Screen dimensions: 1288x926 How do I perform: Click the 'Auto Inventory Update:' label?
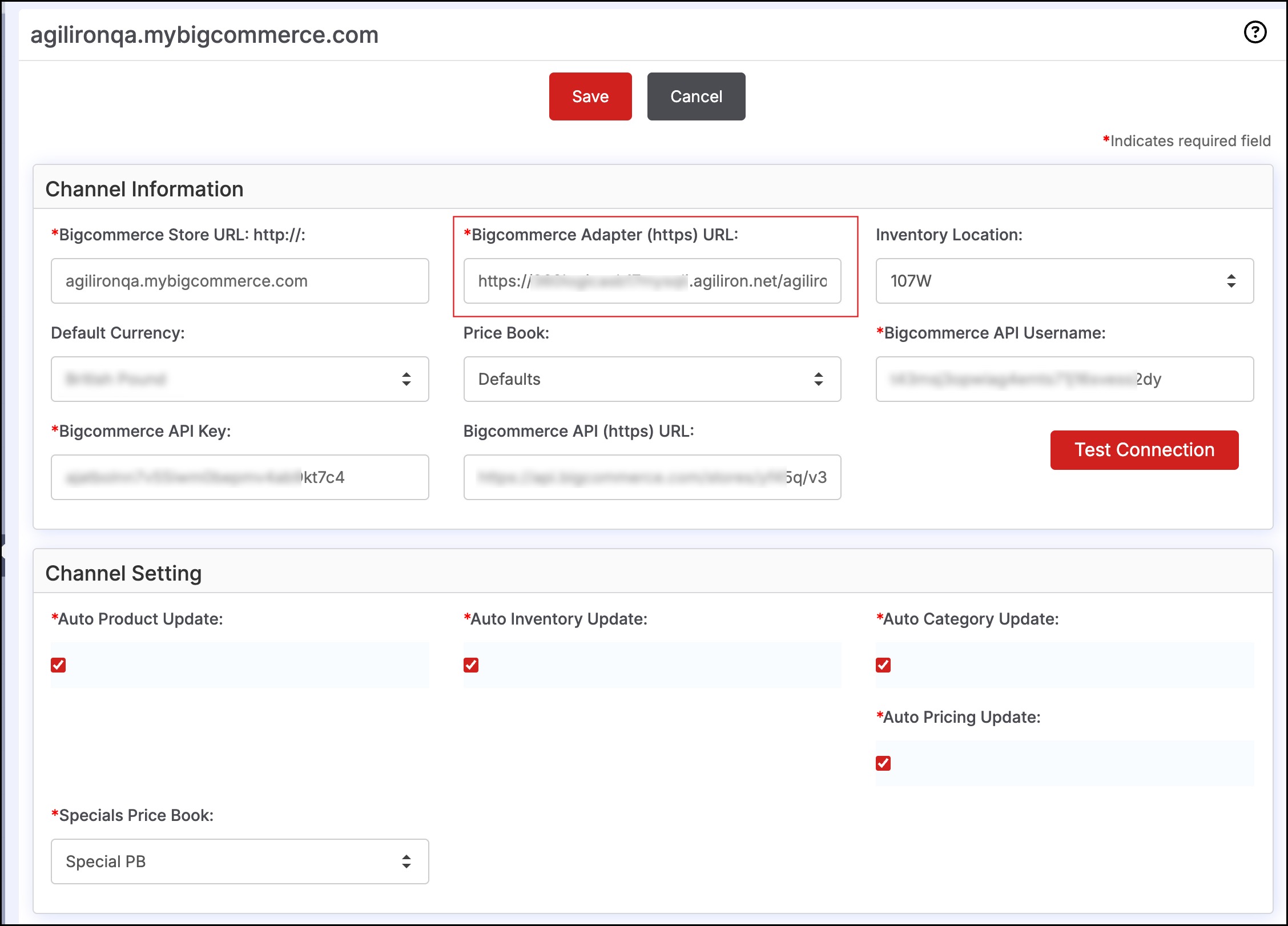tap(556, 619)
